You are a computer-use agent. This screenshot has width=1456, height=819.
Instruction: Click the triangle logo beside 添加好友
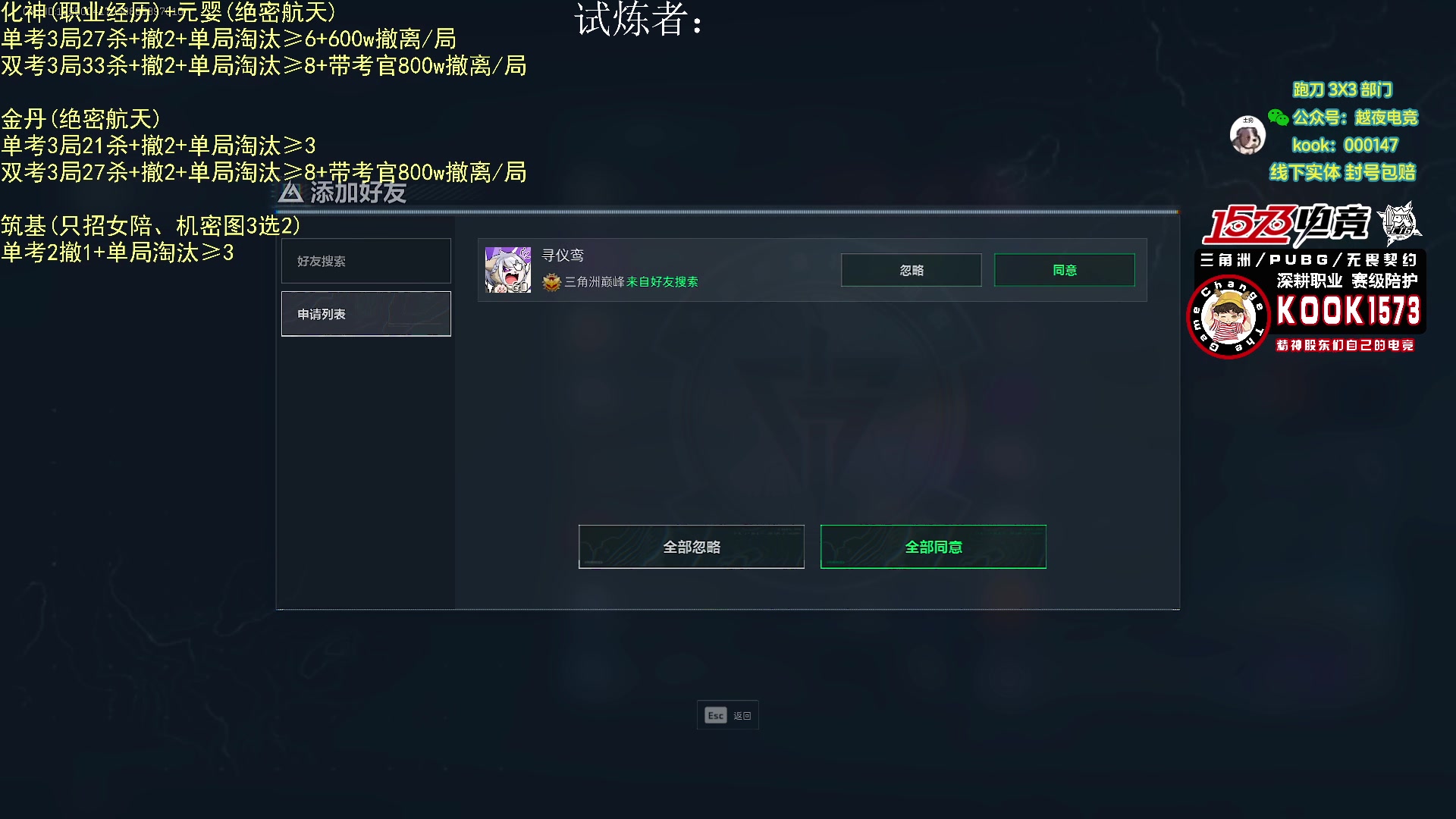click(290, 193)
